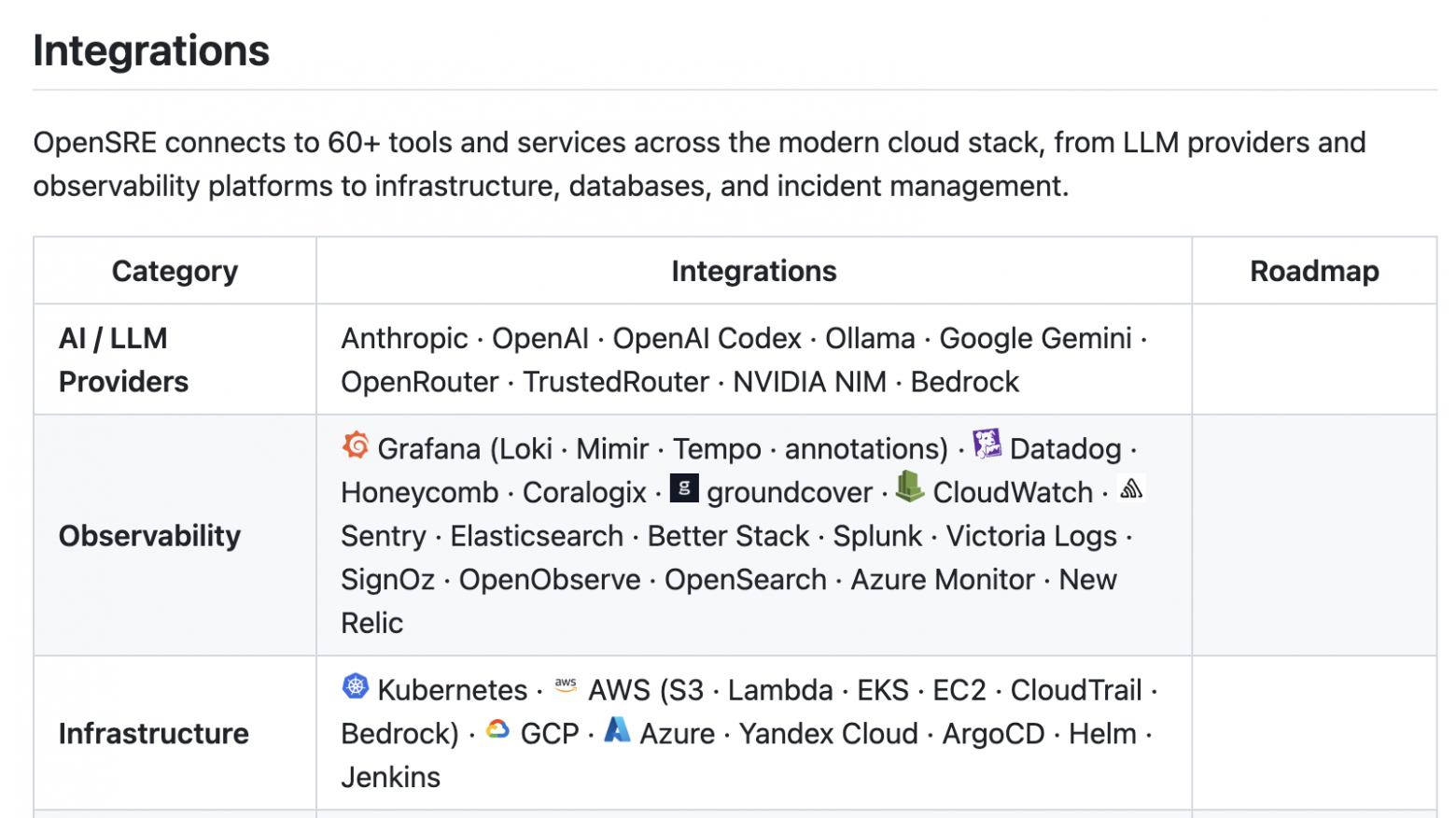
Task: Select the AI / LLM Providers row label
Action: tap(123, 360)
